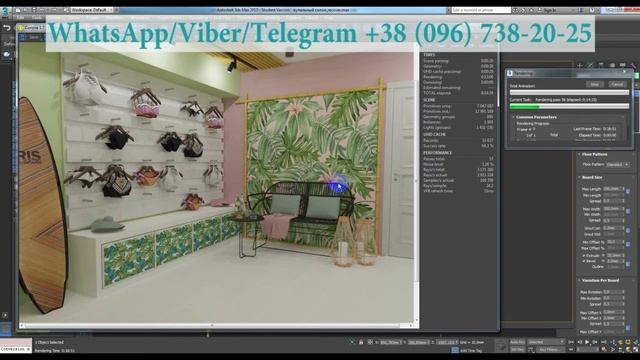Image resolution: width=640 pixels, height=360 pixels.
Task: Collapse the Common Parameters rollout
Action: point(536,117)
